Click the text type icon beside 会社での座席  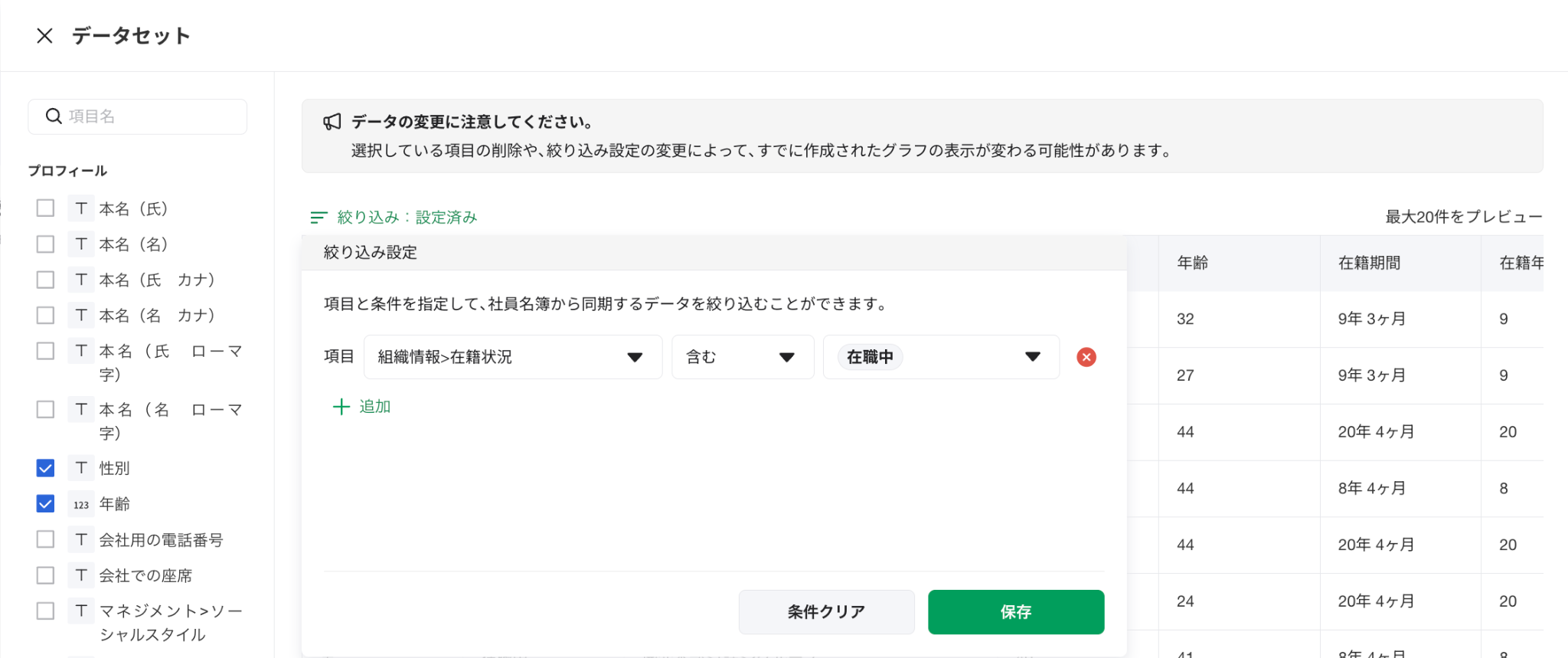(x=81, y=575)
